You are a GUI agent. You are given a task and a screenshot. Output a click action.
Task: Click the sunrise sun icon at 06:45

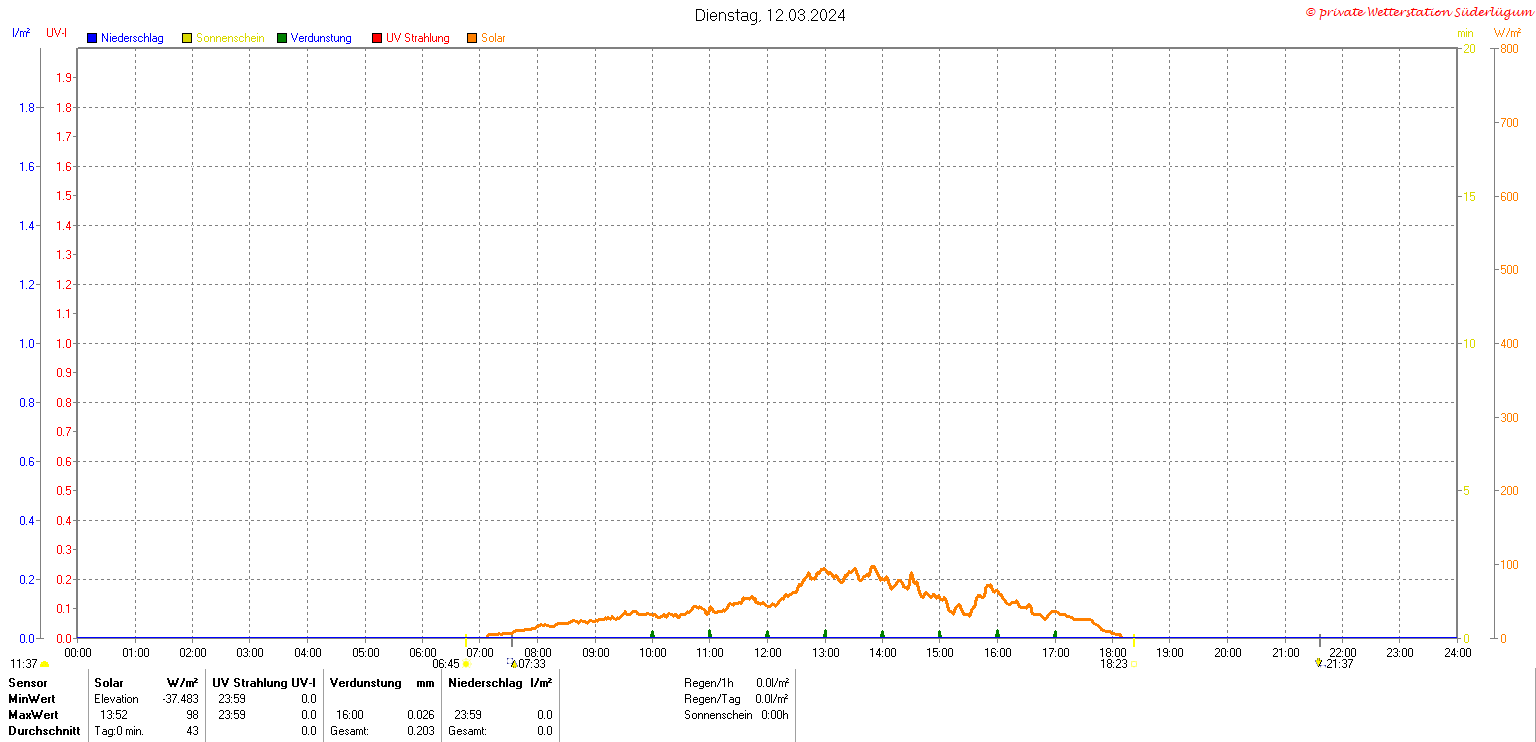pos(466,664)
